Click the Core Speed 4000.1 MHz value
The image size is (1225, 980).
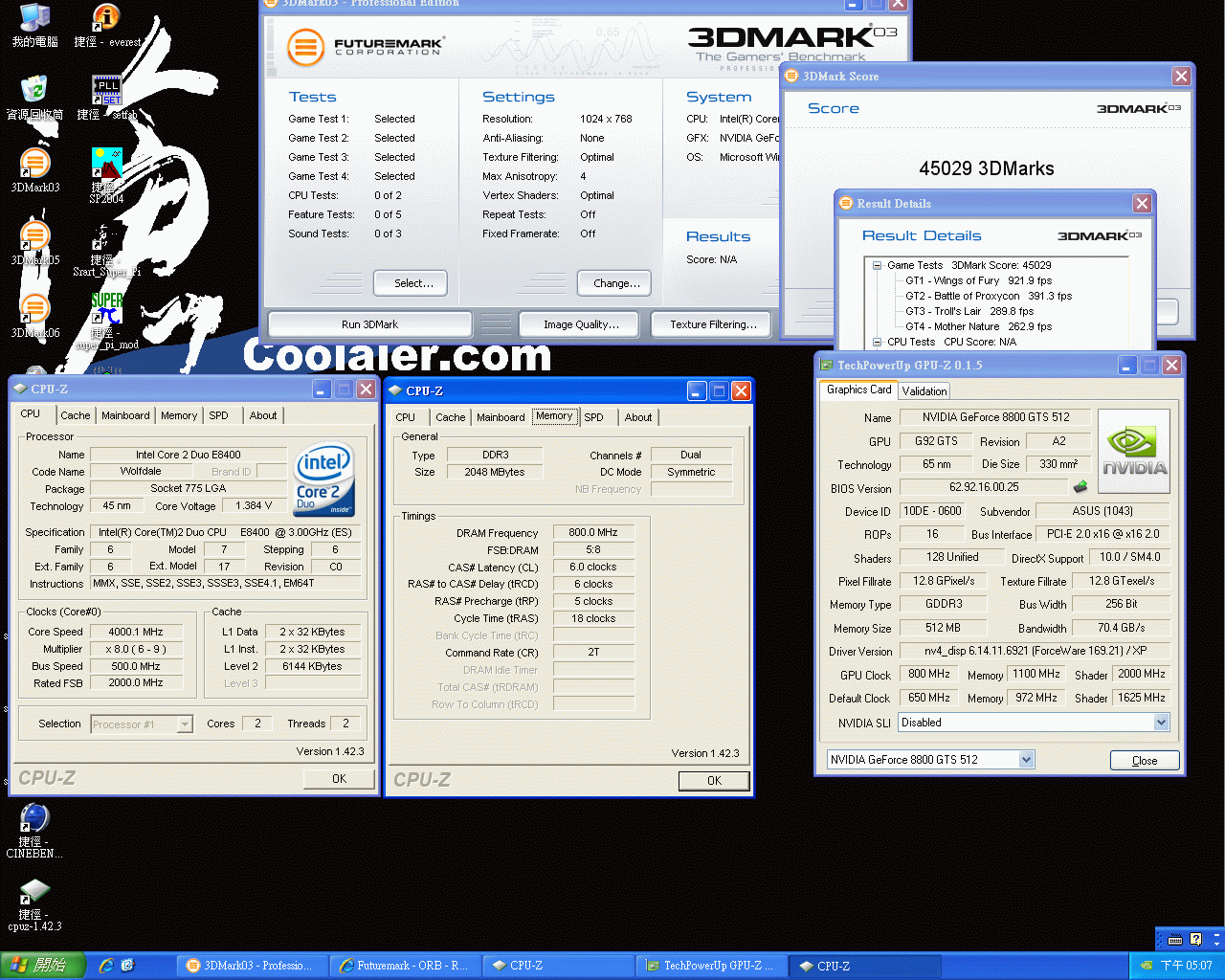tap(135, 632)
